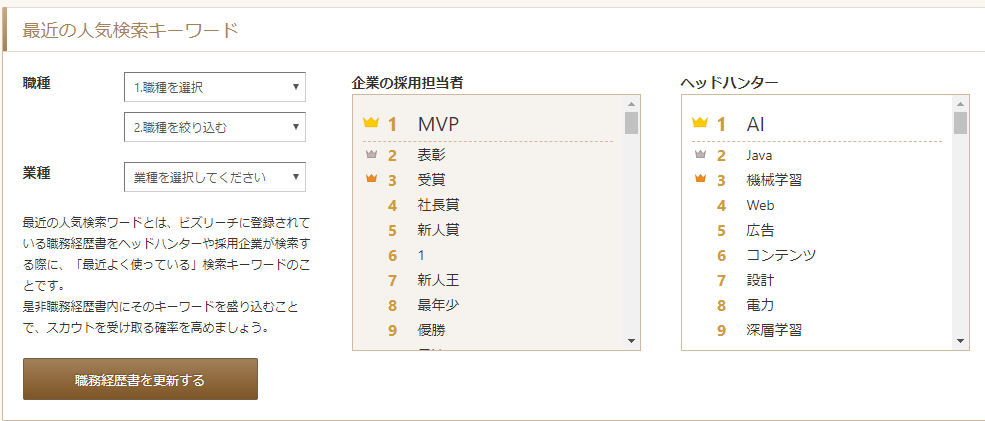Viewport: 985px width, 421px height.
Task: Select the 深層学習 keyword
Action: [x=774, y=331]
